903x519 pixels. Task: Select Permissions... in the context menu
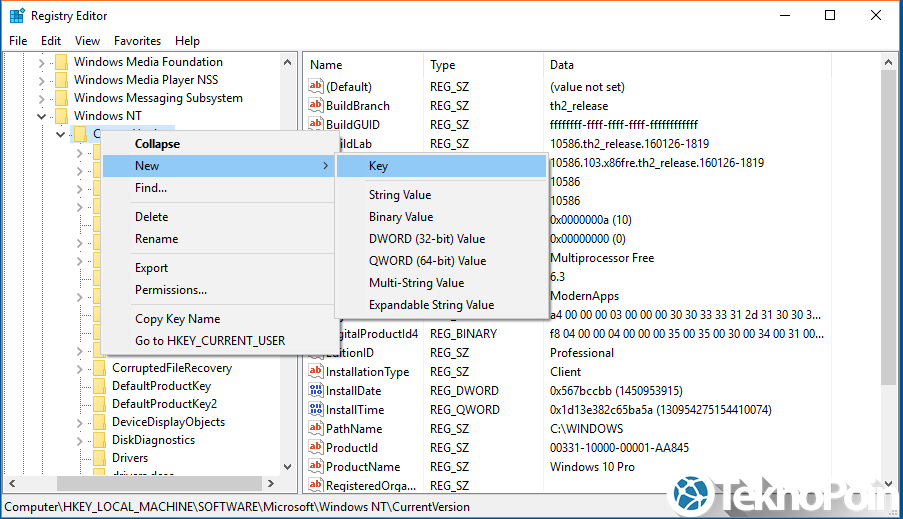(x=218, y=290)
